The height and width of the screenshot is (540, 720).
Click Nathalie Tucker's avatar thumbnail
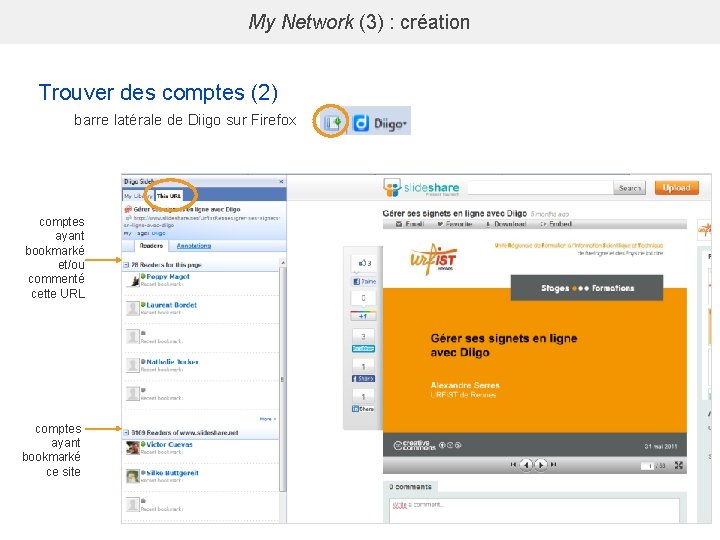tap(133, 366)
